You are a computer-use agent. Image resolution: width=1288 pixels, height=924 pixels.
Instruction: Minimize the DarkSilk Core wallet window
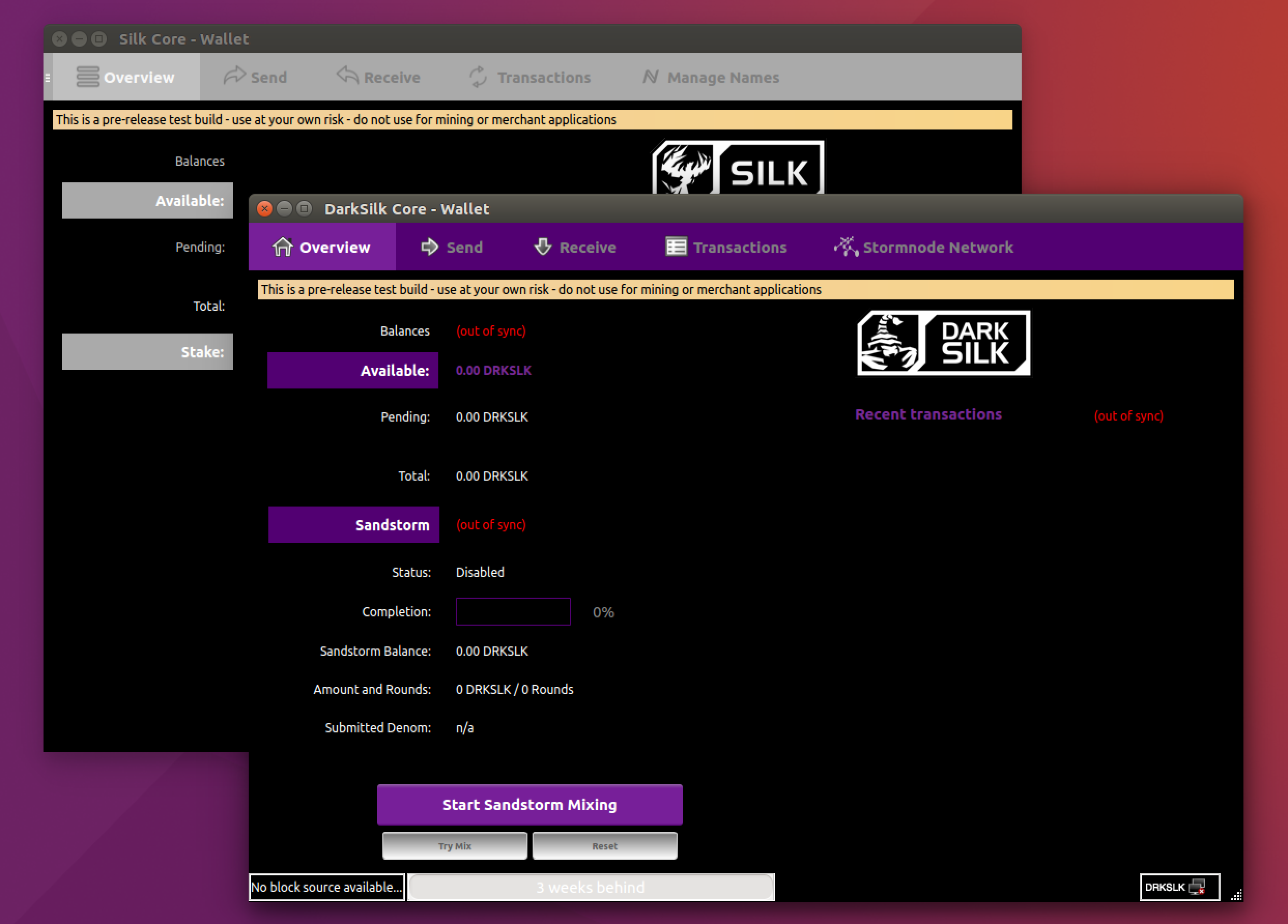click(x=284, y=209)
